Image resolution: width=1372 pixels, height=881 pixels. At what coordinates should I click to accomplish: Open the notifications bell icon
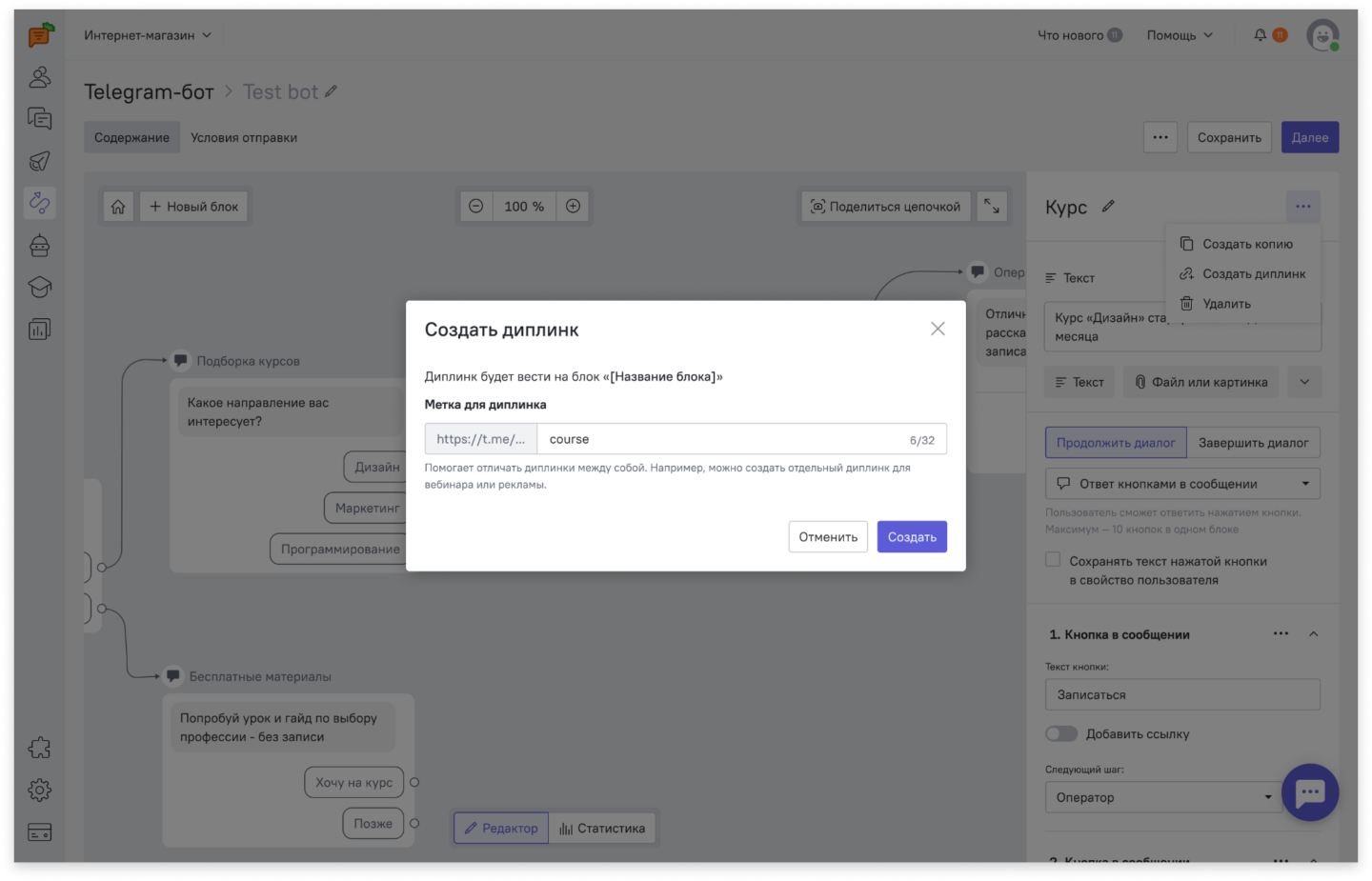coord(1261,35)
